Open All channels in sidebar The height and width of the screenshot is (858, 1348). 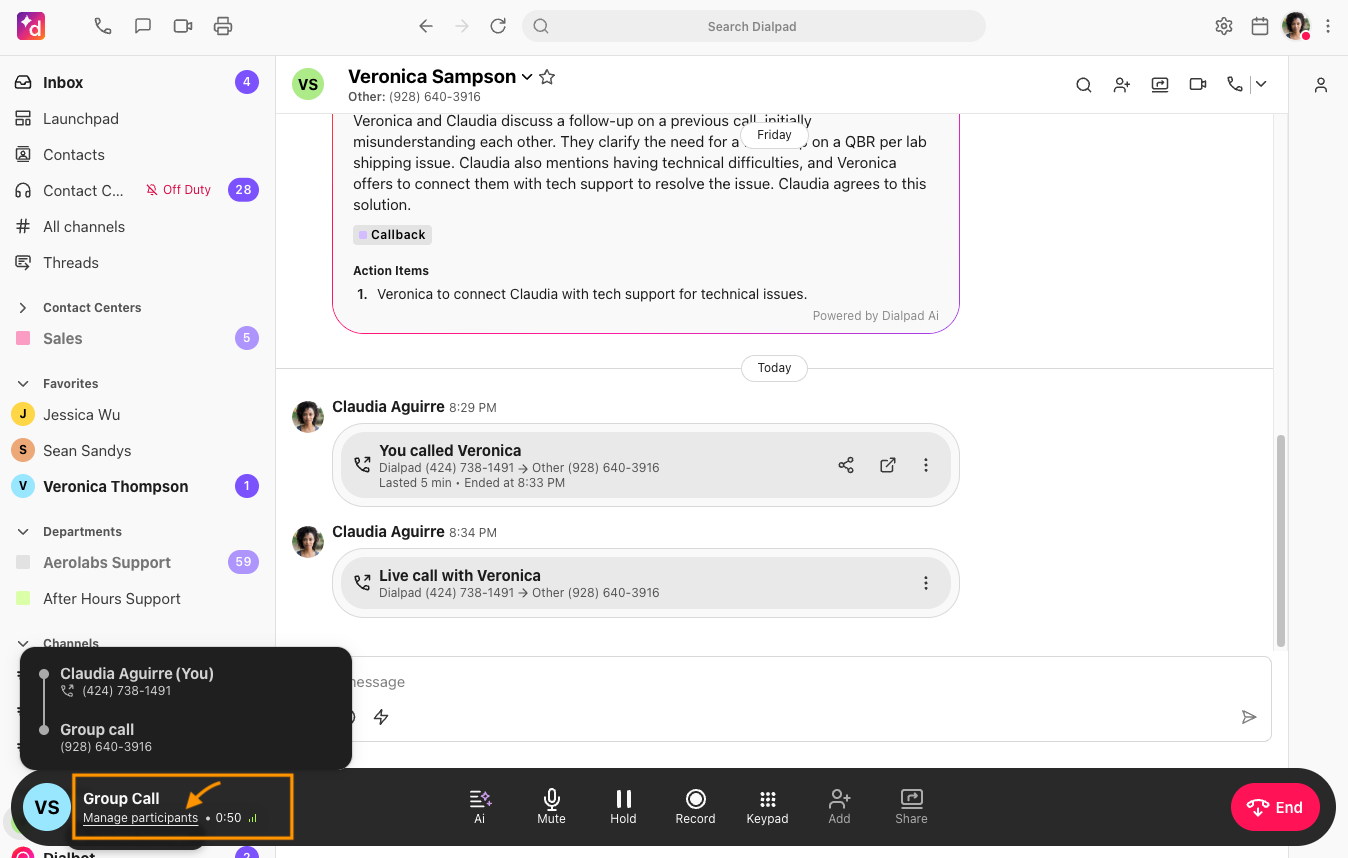point(137,226)
